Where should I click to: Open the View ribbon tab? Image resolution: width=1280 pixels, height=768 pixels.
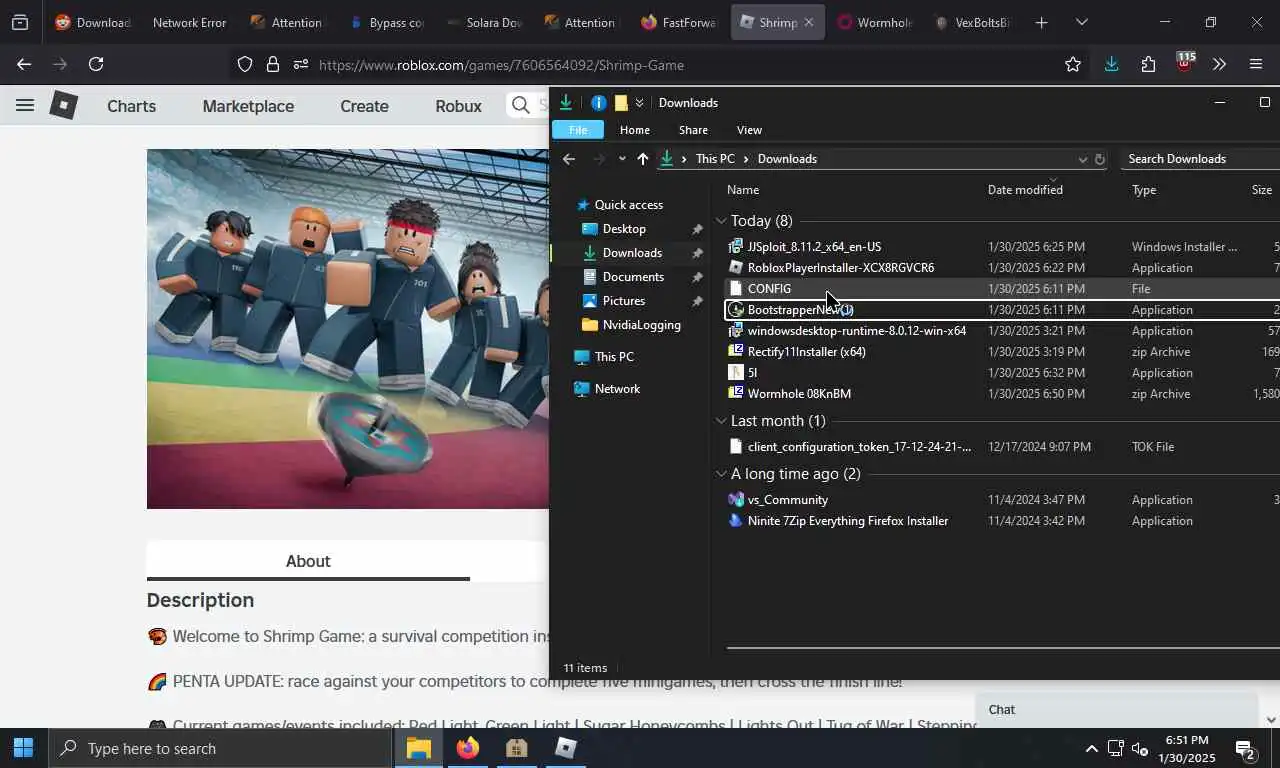(x=749, y=130)
